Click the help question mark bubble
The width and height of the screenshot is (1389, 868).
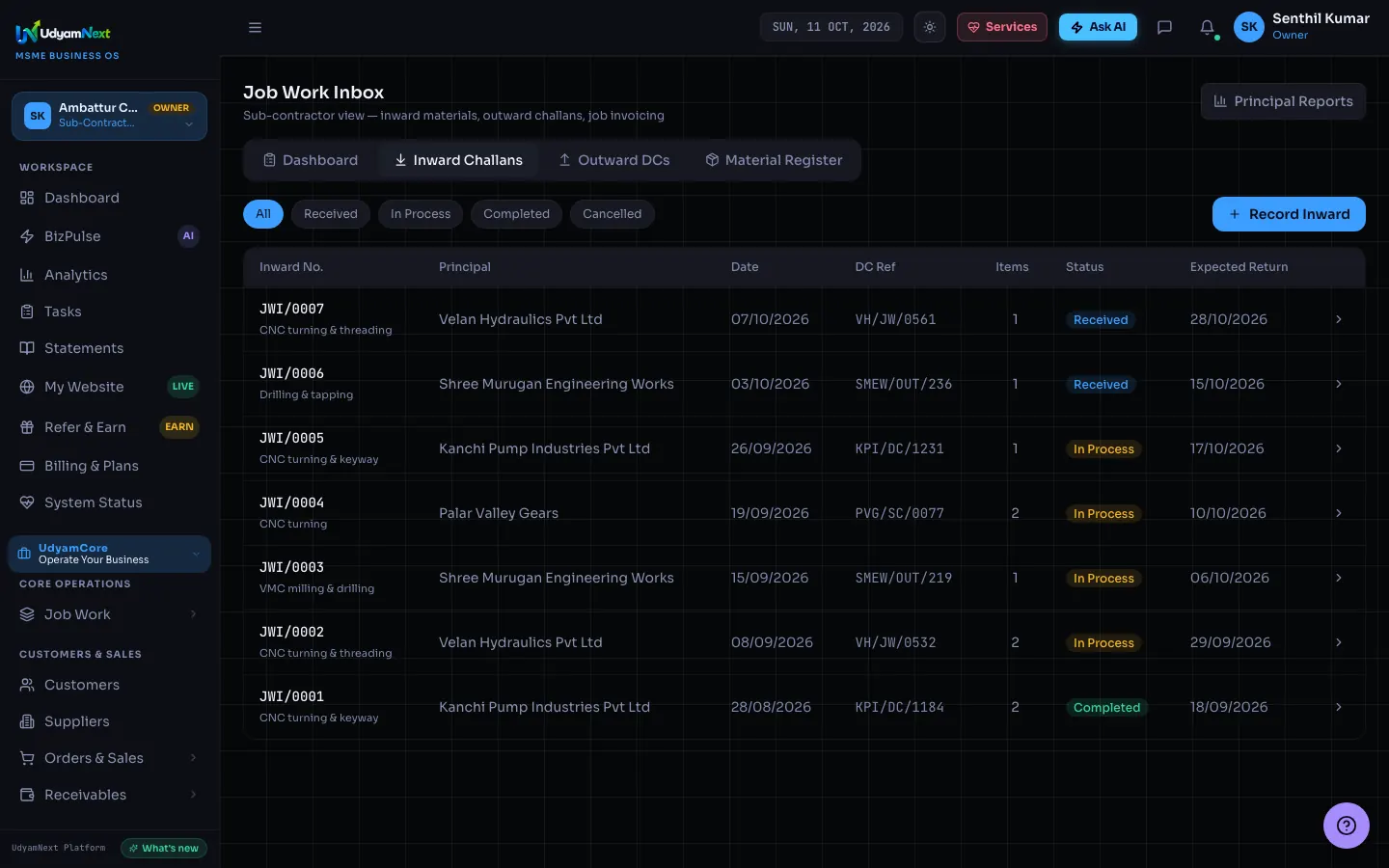coord(1346,826)
